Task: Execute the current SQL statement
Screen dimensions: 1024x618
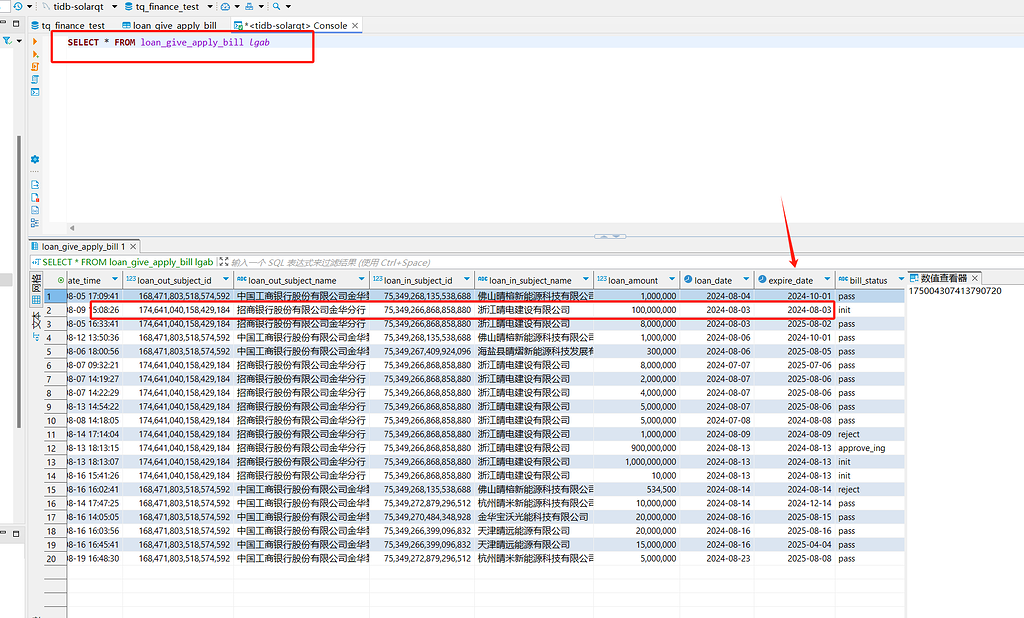Action: click(x=34, y=42)
